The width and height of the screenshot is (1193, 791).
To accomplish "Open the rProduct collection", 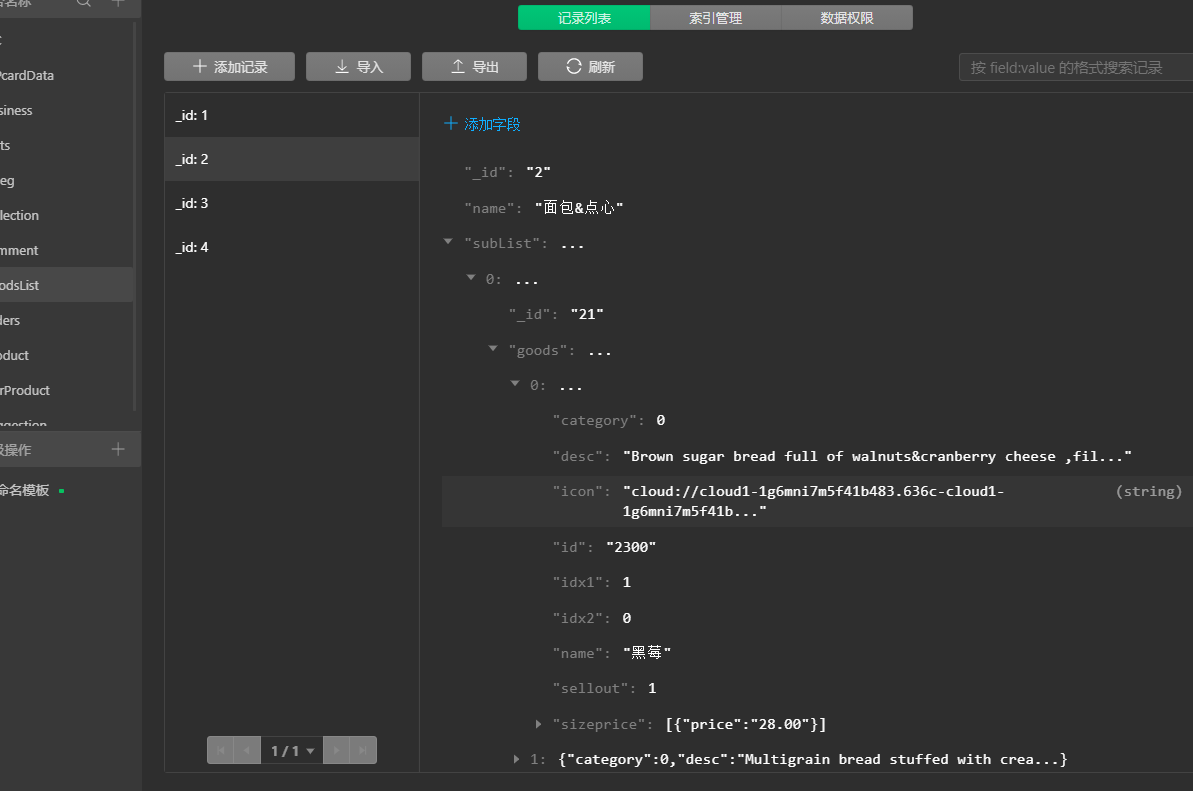I will pyautogui.click(x=66, y=390).
